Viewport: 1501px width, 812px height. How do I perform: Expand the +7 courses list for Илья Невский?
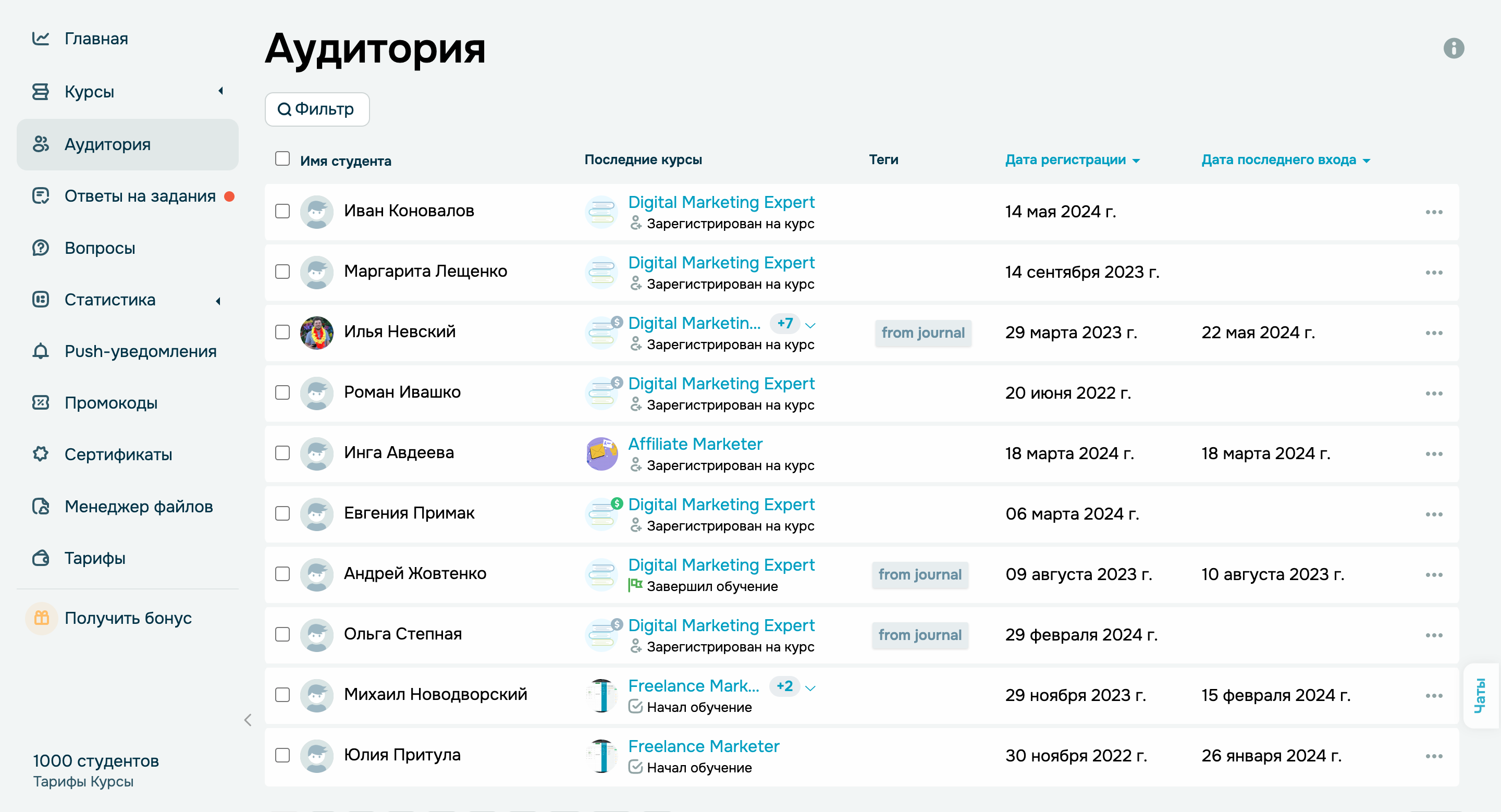click(x=784, y=323)
